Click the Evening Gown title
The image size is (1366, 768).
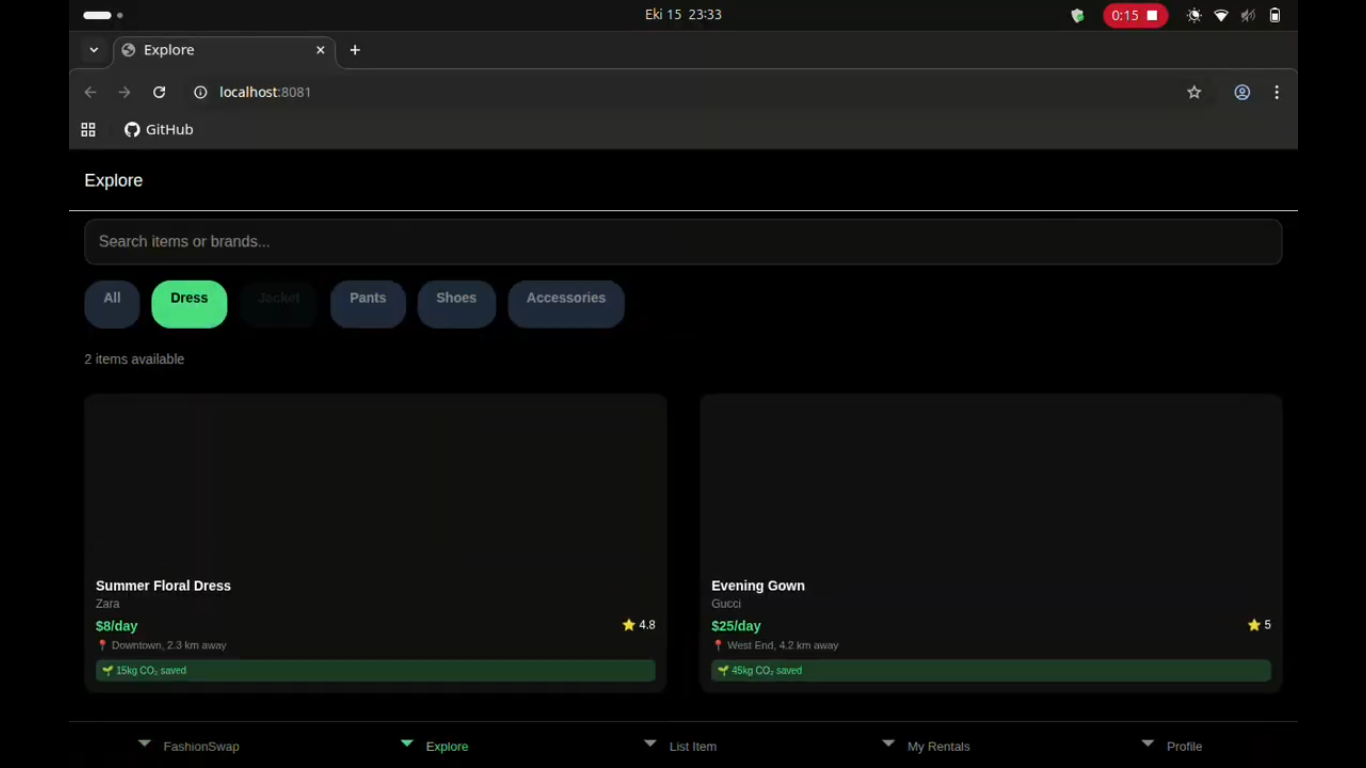coord(758,586)
